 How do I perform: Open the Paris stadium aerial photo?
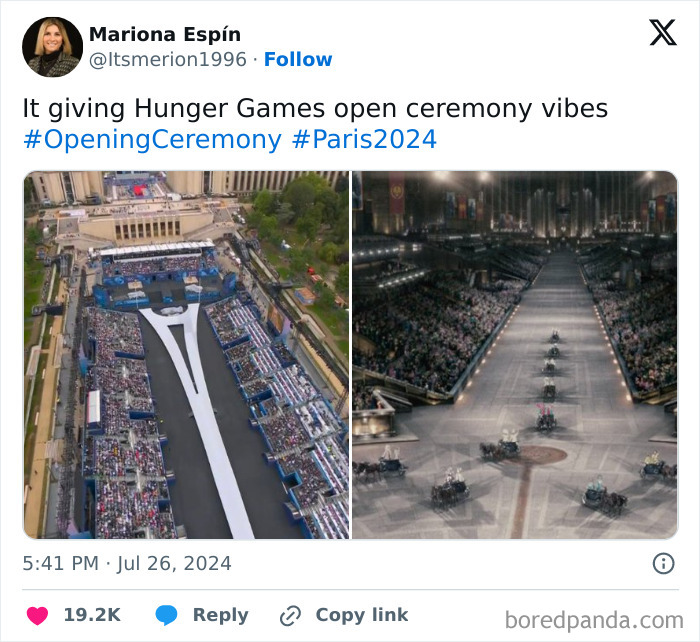tap(186, 355)
